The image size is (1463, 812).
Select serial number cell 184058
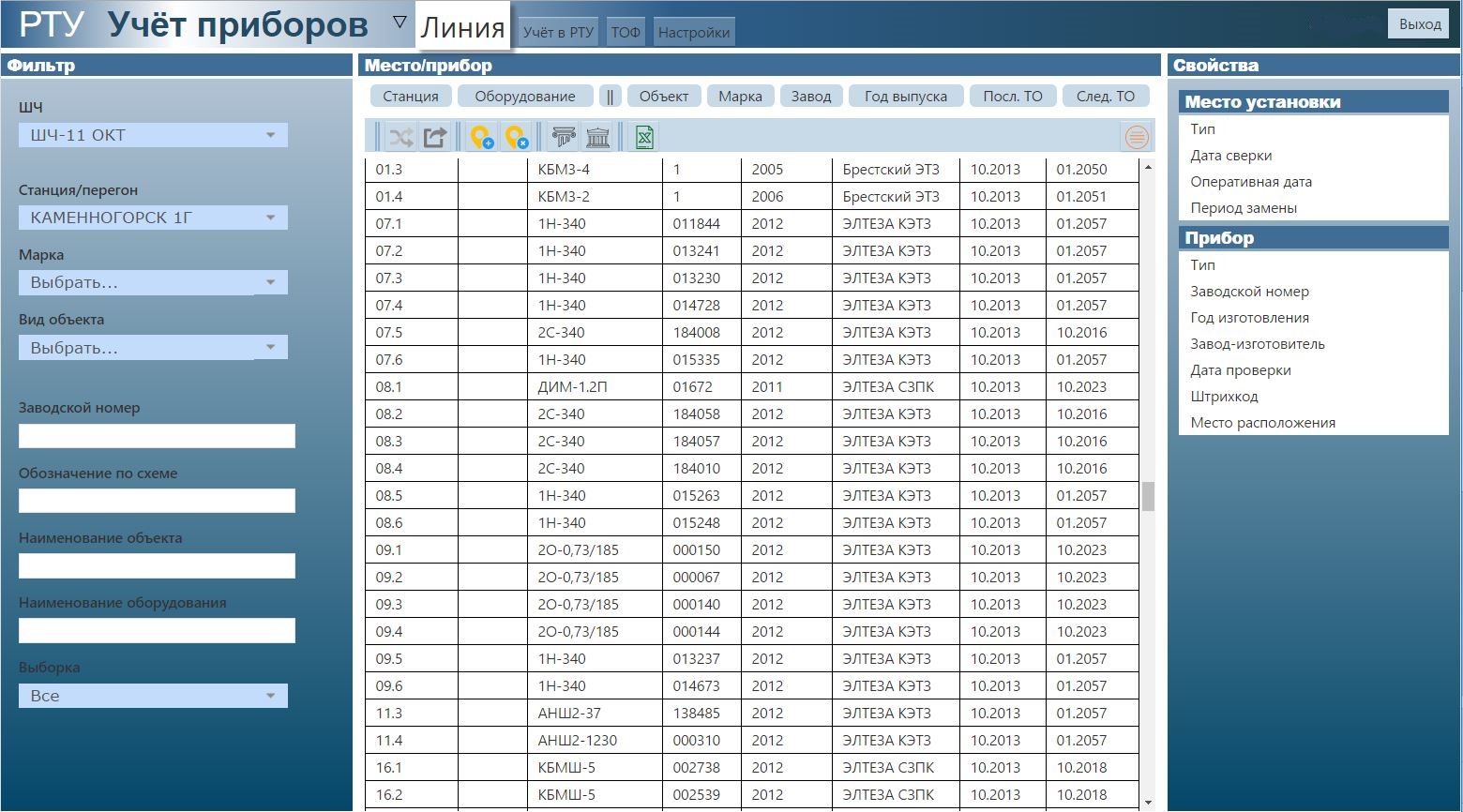pyautogui.click(x=701, y=414)
